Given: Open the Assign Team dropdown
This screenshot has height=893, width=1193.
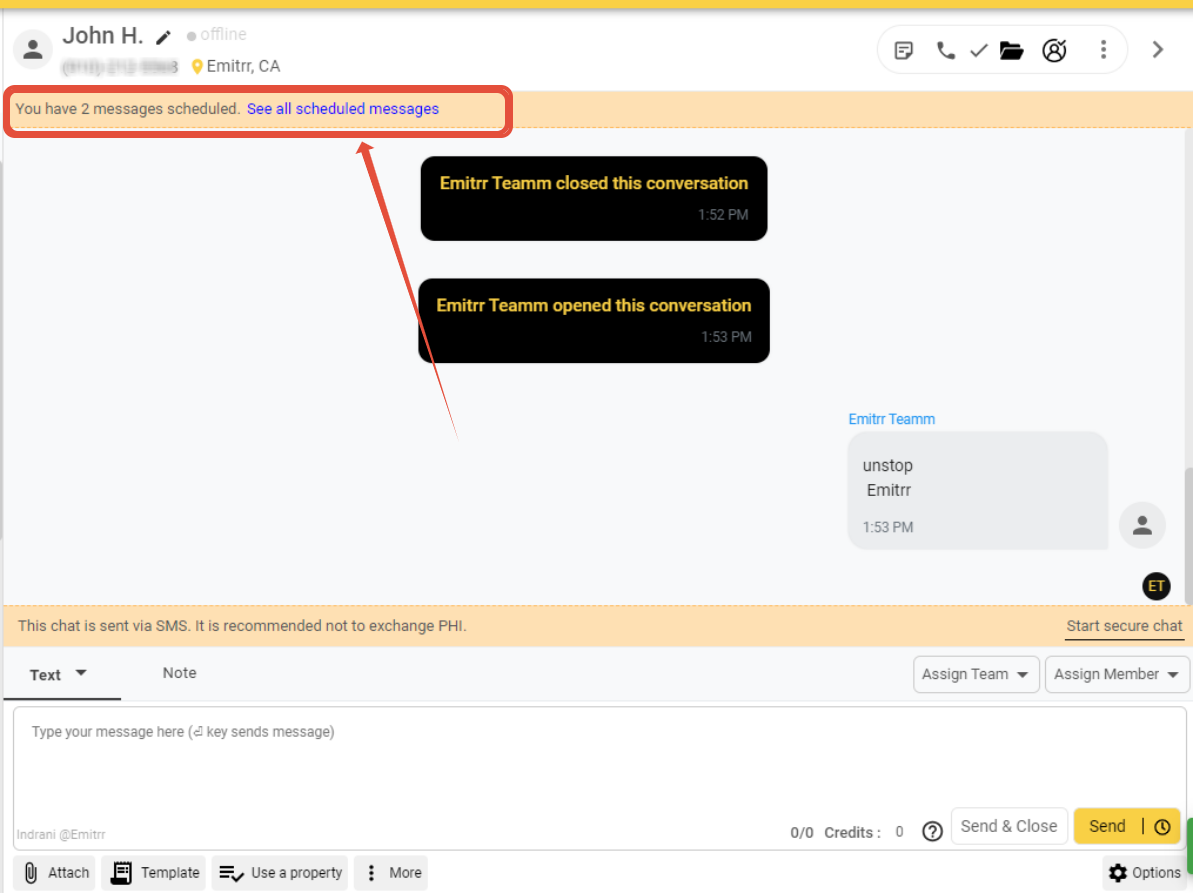Looking at the screenshot, I should pyautogui.click(x=976, y=675).
